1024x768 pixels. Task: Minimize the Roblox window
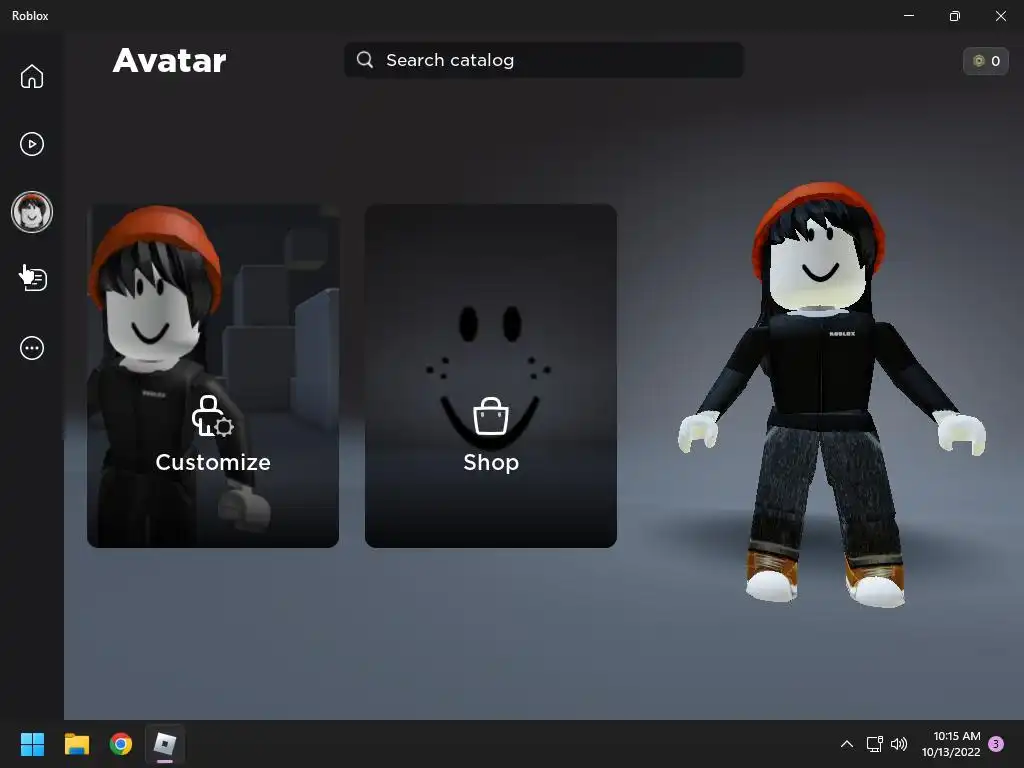pyautogui.click(x=908, y=16)
